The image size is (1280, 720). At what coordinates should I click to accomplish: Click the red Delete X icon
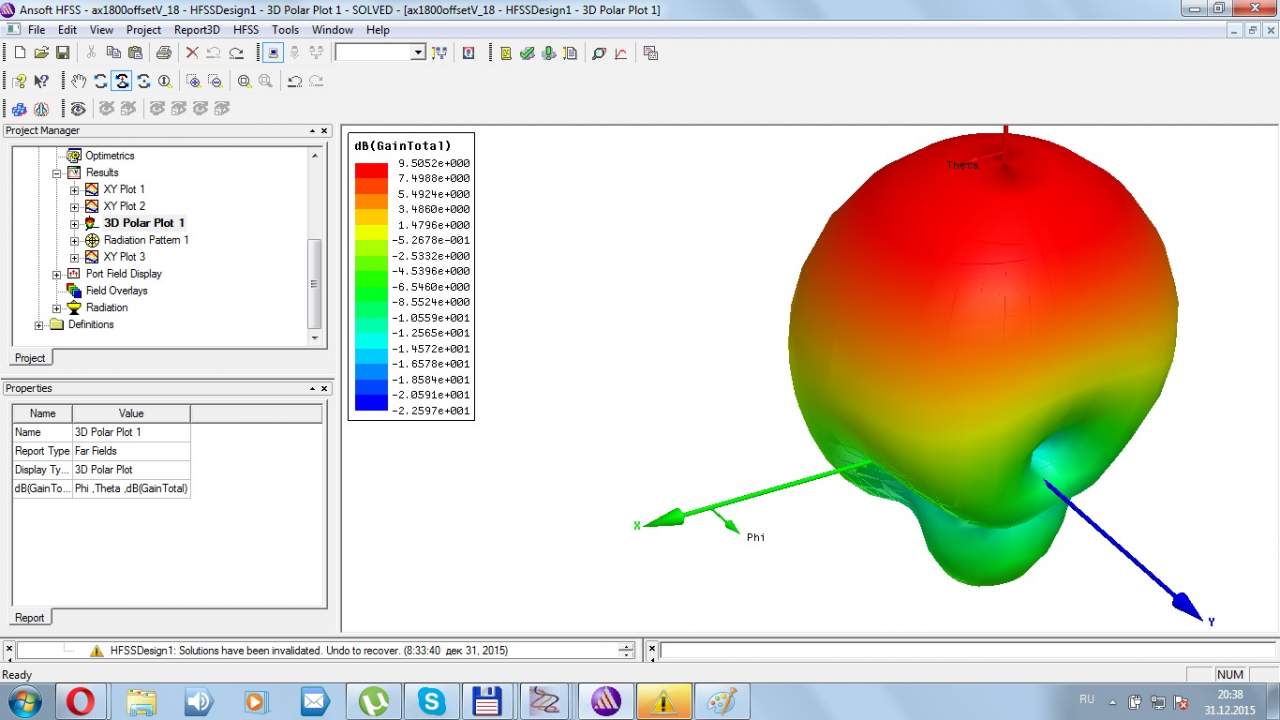(192, 53)
